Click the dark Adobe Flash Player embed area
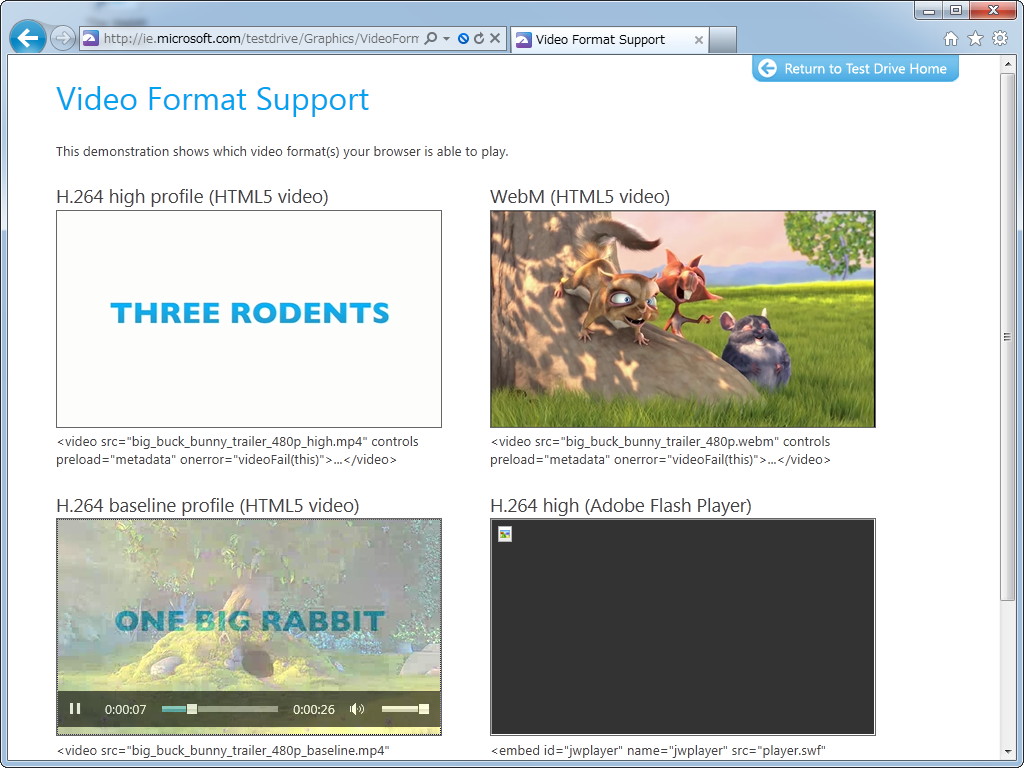The width and height of the screenshot is (1024, 768). coord(682,627)
